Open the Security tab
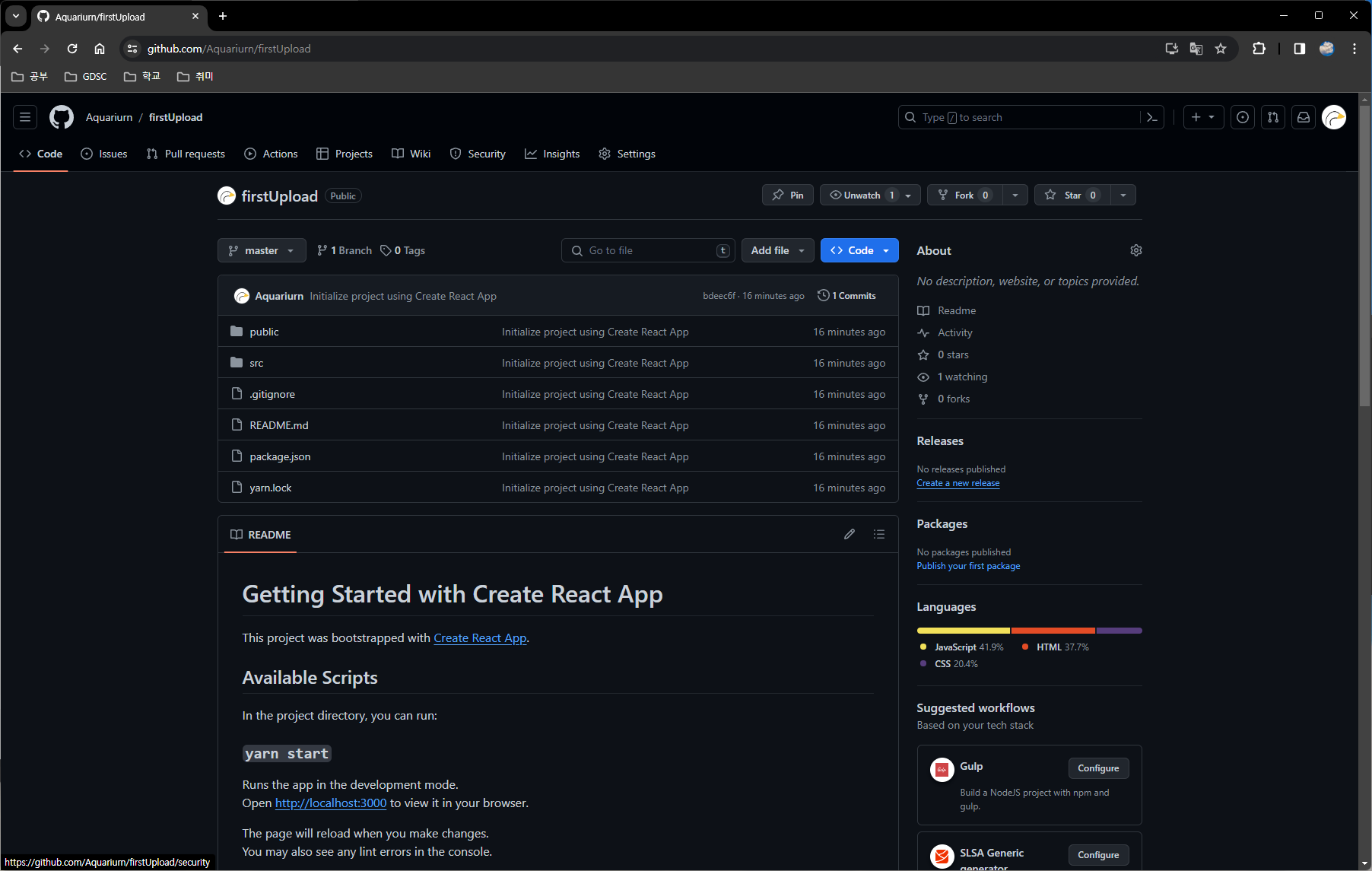1372x871 pixels. [x=478, y=154]
